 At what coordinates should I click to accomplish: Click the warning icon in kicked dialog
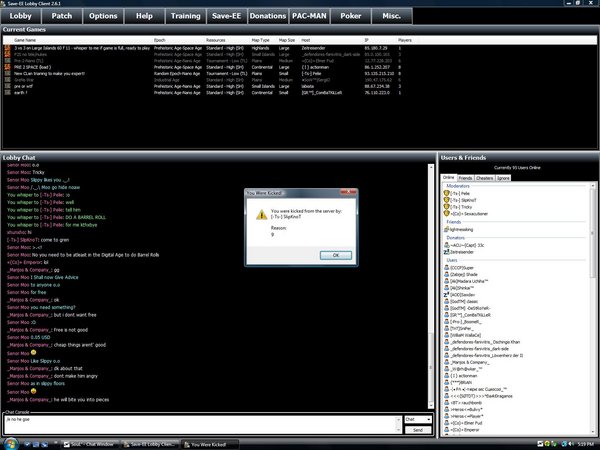[x=263, y=214]
